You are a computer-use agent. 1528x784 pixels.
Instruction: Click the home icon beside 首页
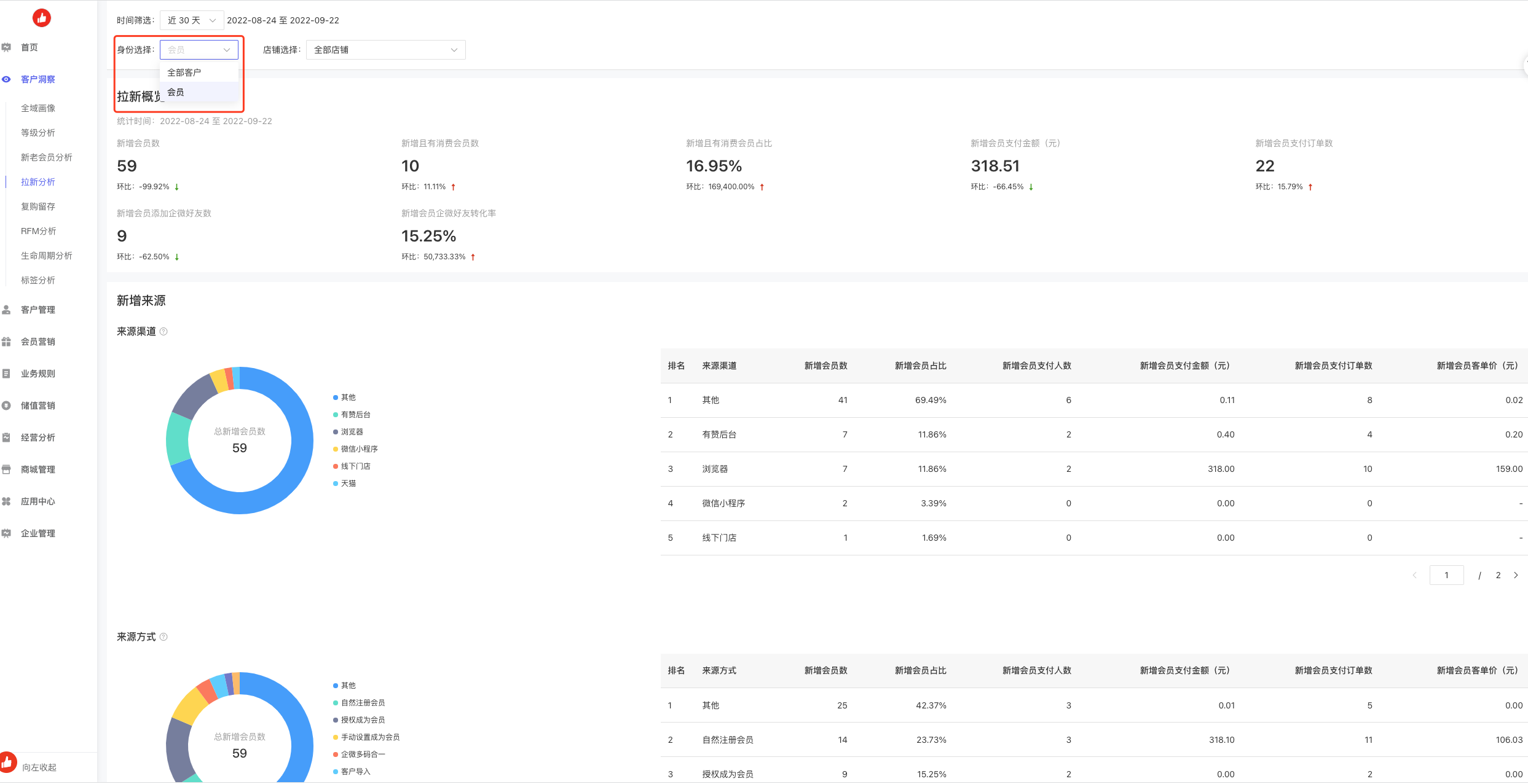(x=7, y=47)
